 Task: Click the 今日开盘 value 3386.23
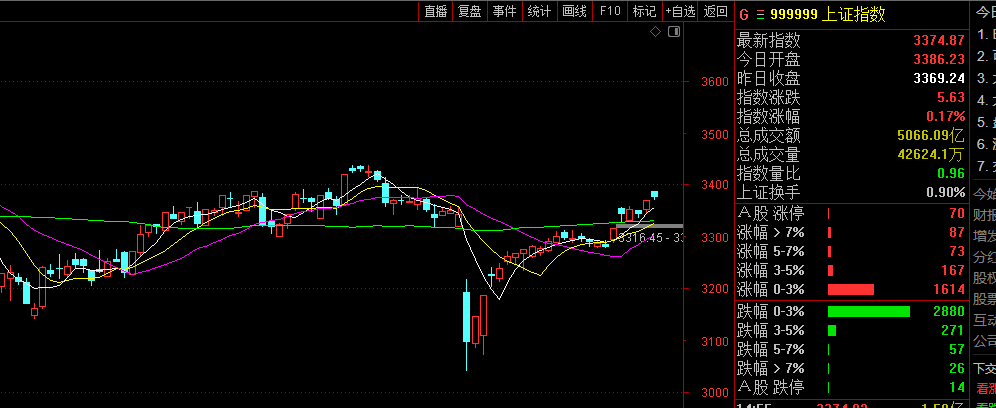point(939,60)
